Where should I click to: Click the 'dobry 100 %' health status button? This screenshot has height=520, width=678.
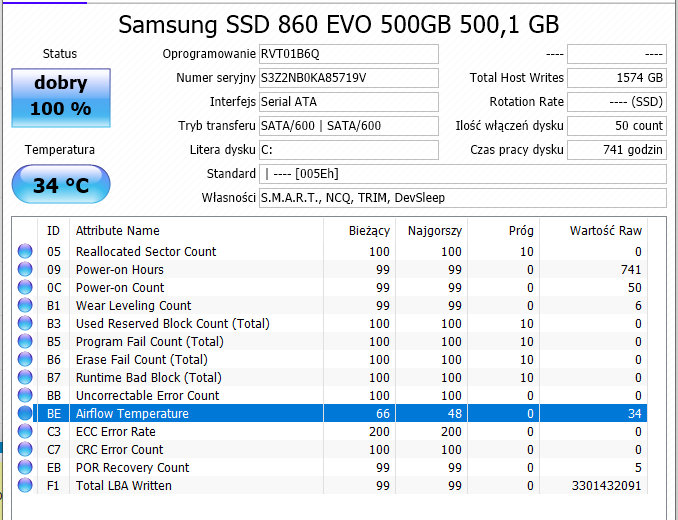coord(60,96)
